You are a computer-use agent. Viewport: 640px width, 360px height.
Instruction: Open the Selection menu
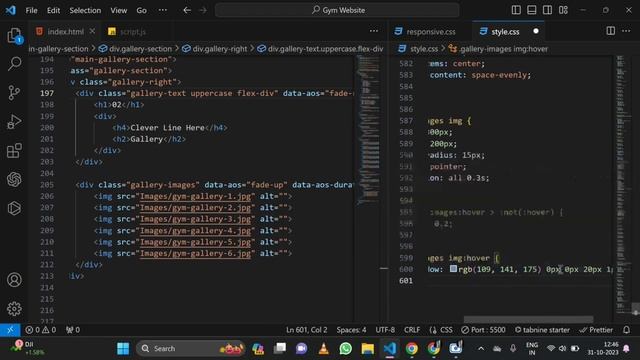85,10
